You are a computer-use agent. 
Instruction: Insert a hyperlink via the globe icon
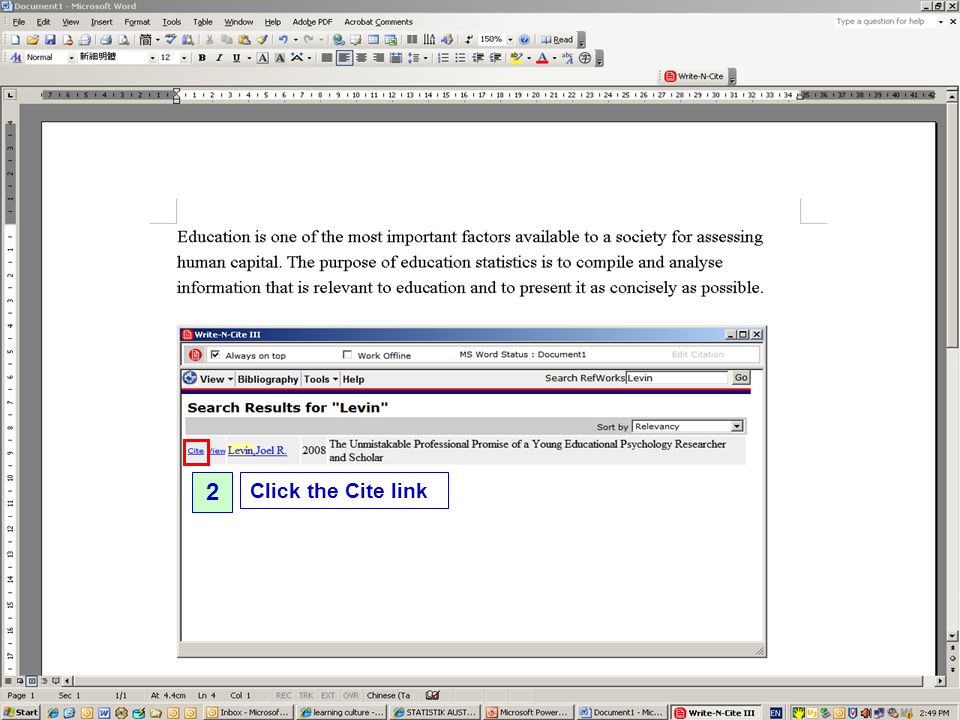(x=338, y=40)
